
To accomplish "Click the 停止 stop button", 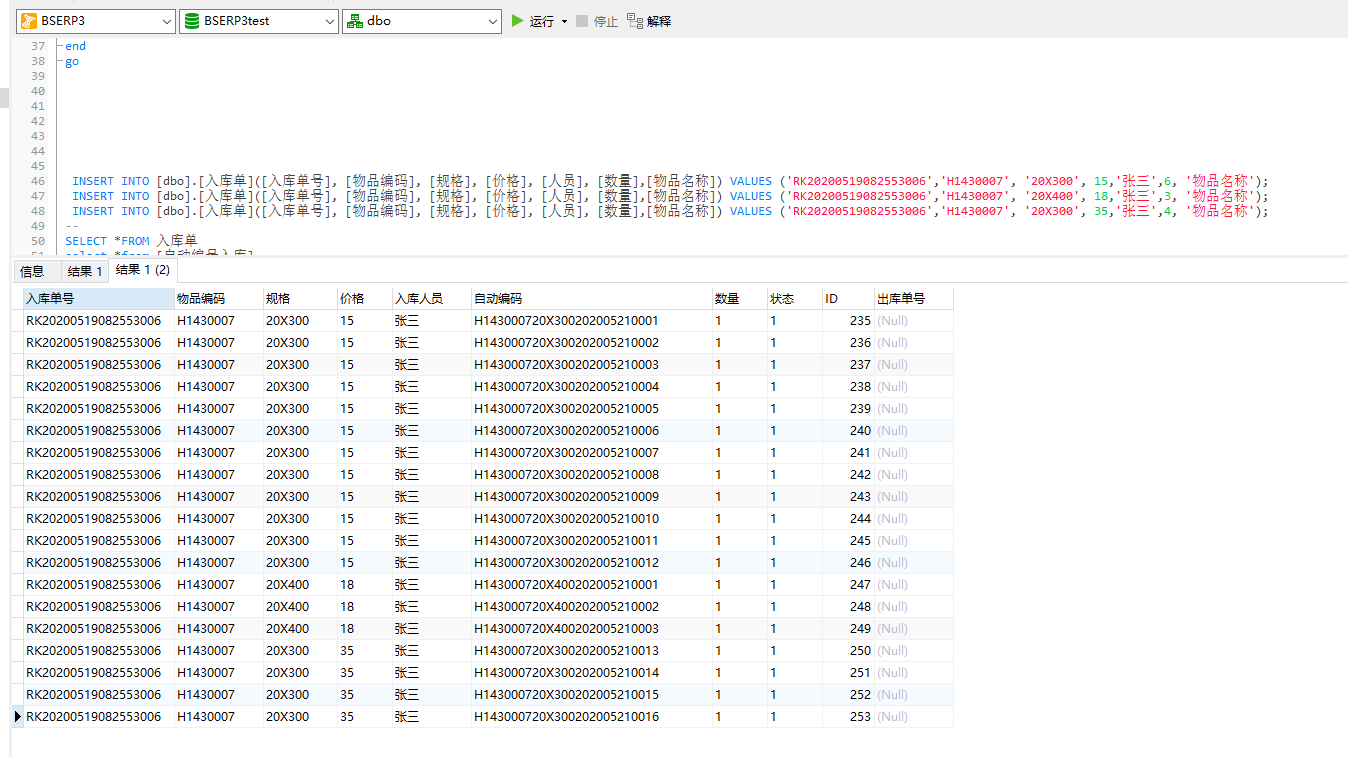I will click(x=597, y=21).
